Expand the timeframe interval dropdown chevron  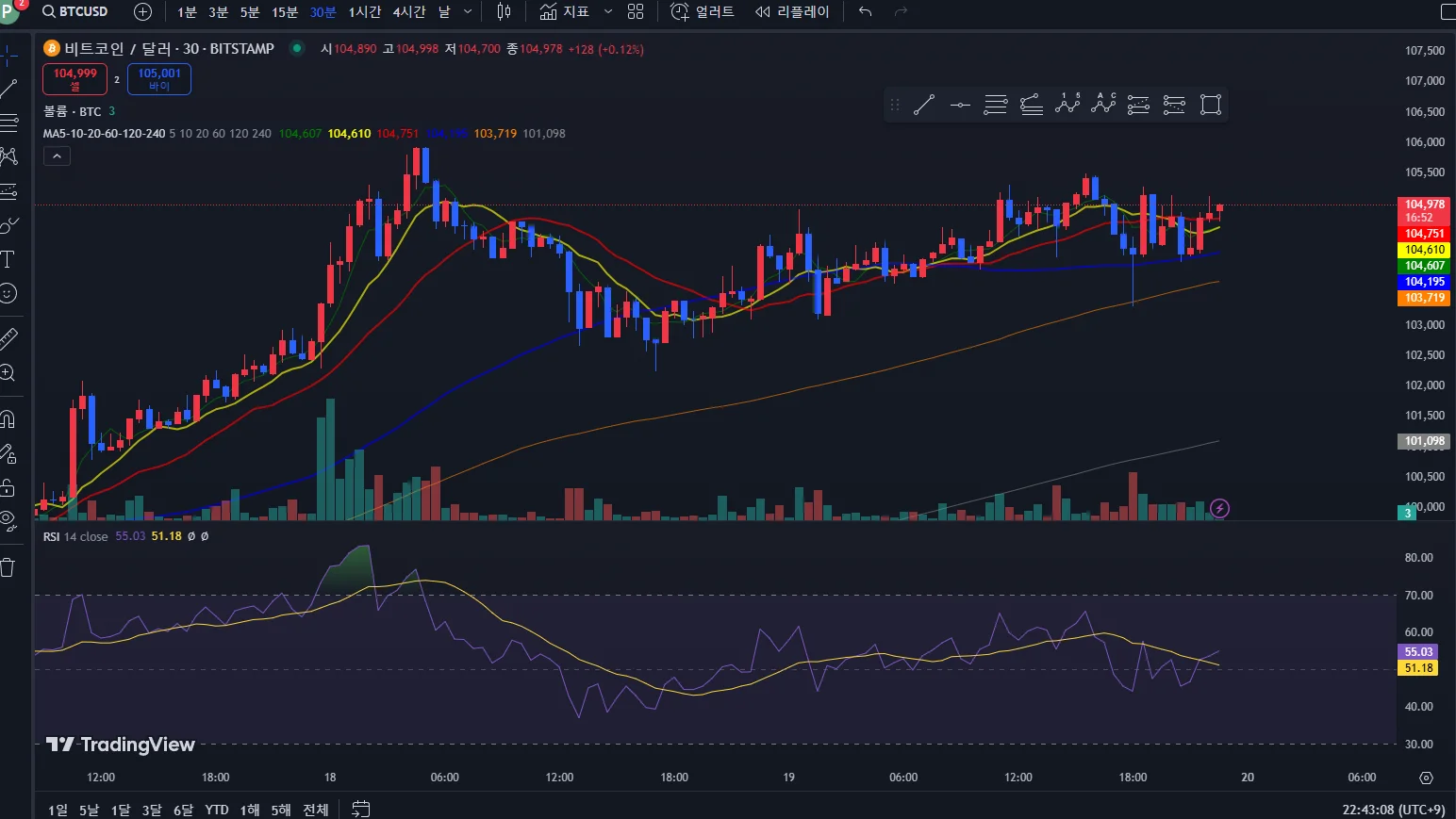point(468,11)
